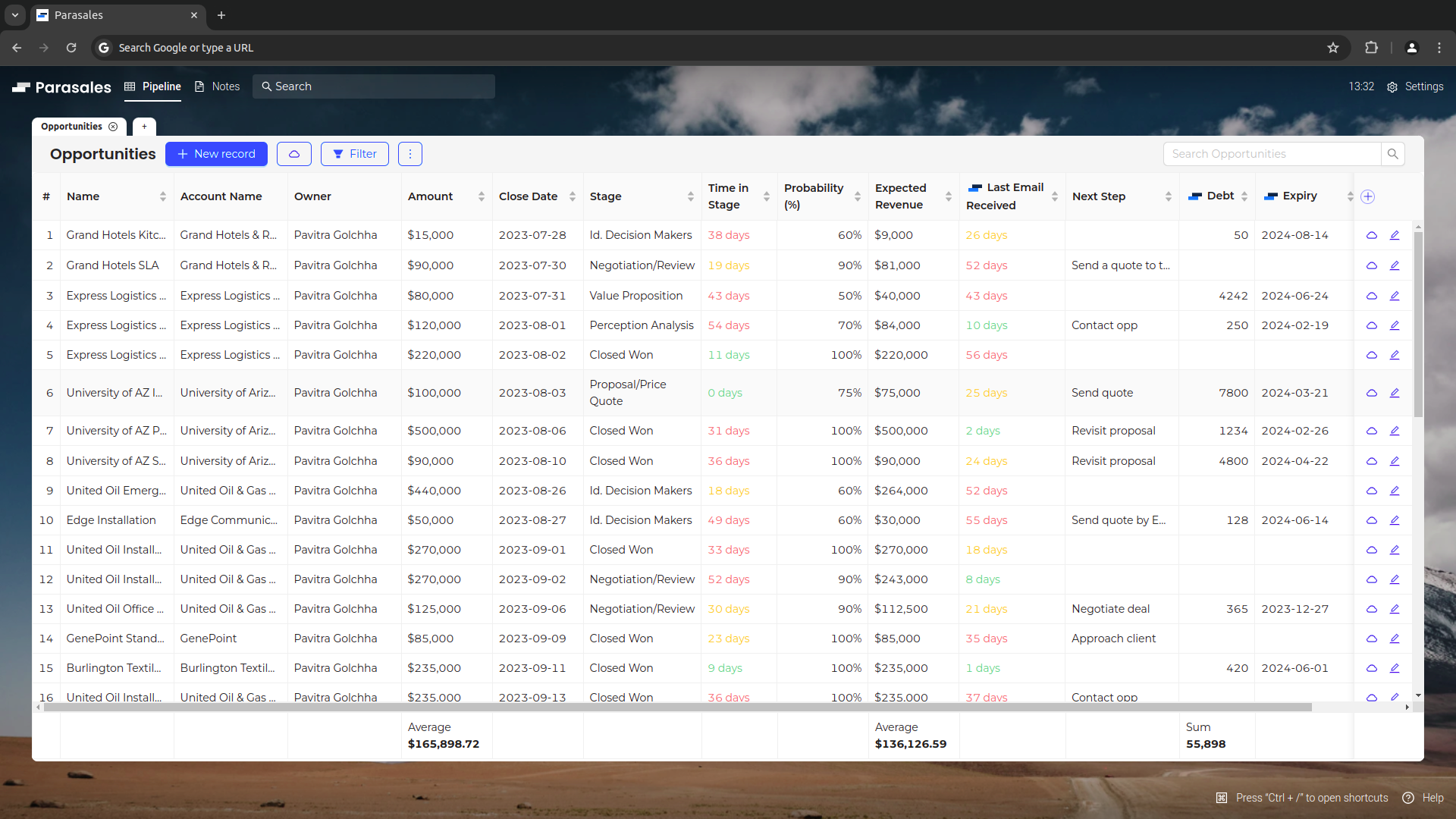Open keyboard shortcuts hint icon
This screenshot has width=1456, height=819.
pyautogui.click(x=1222, y=798)
